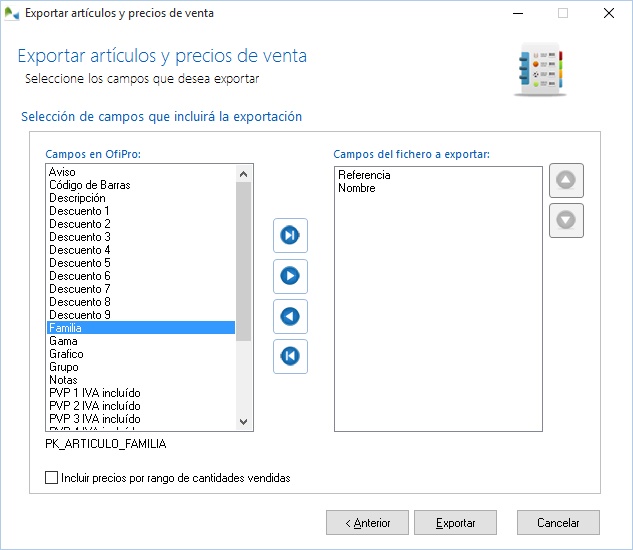Move selected export field up
633x550 pixels.
566,180
